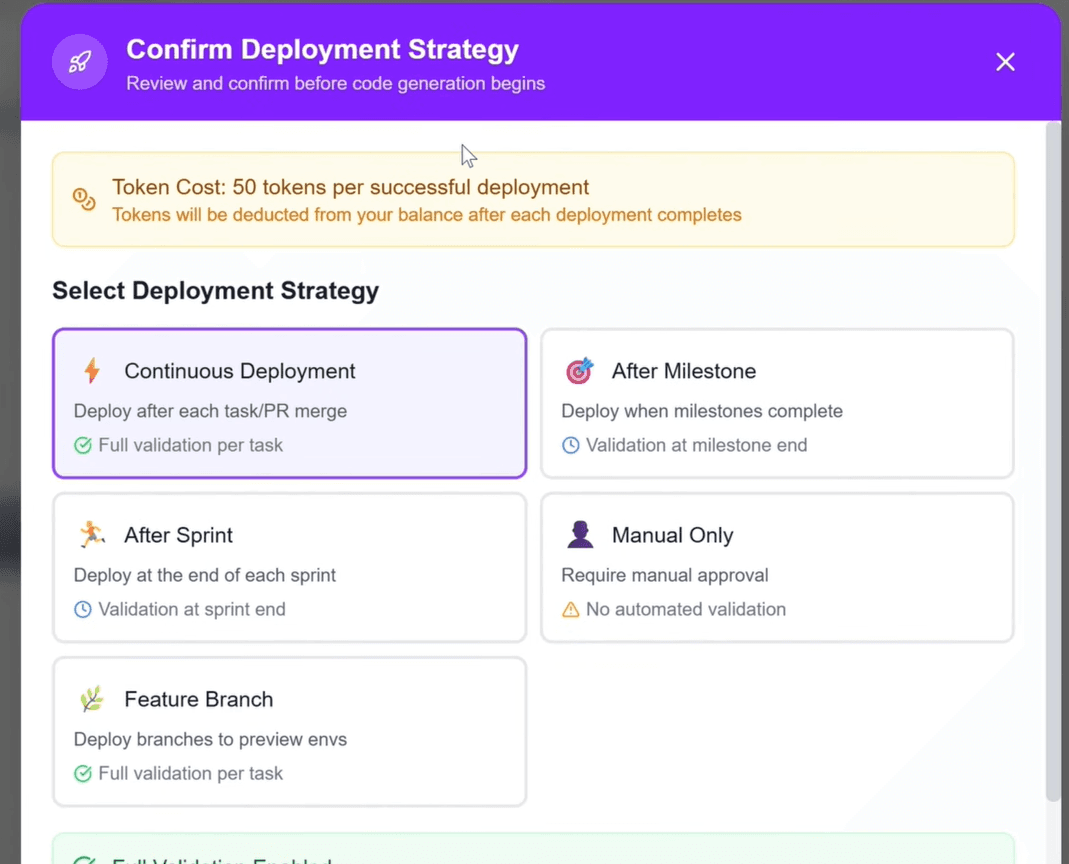
Task: Click the rocket icon in the dialog header
Action: tap(79, 61)
